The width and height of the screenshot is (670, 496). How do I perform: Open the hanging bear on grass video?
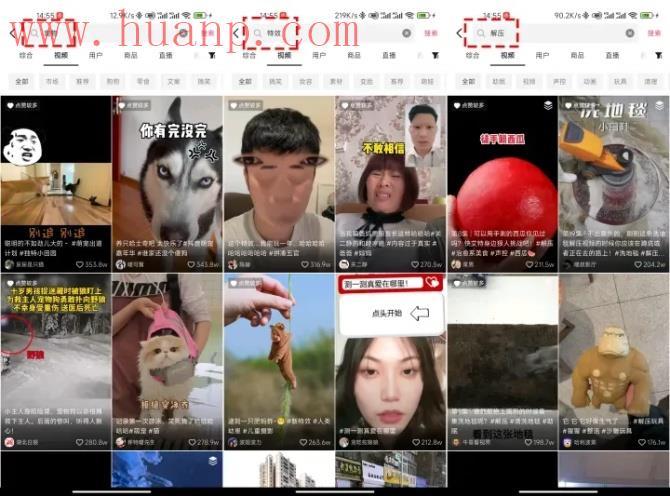(279, 362)
